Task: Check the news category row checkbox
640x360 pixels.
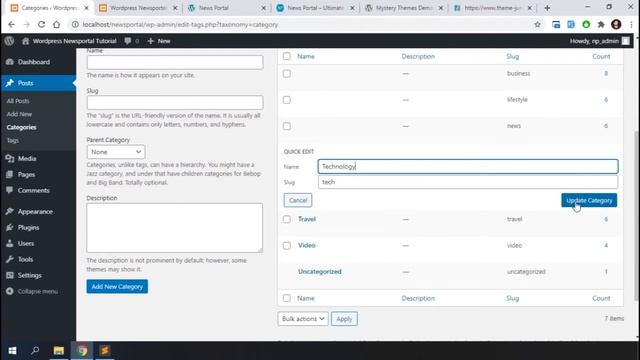Action: tap(287, 126)
